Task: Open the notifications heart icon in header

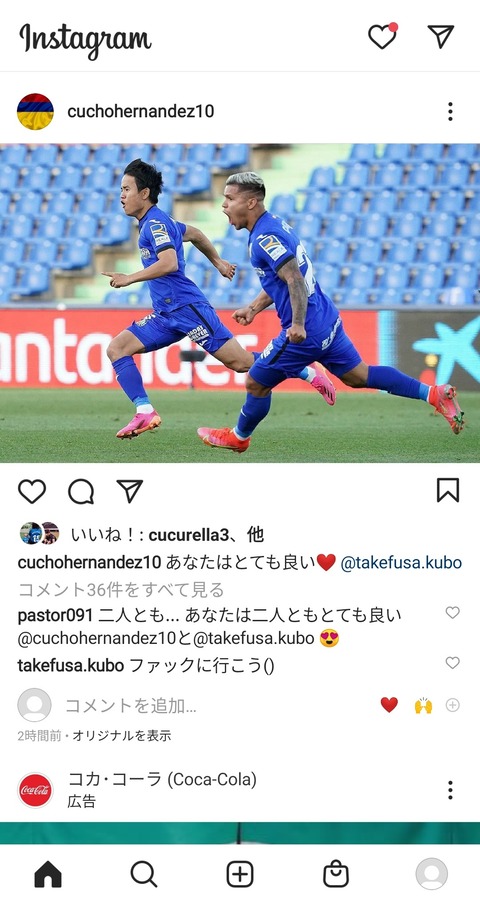Action: [x=383, y=37]
